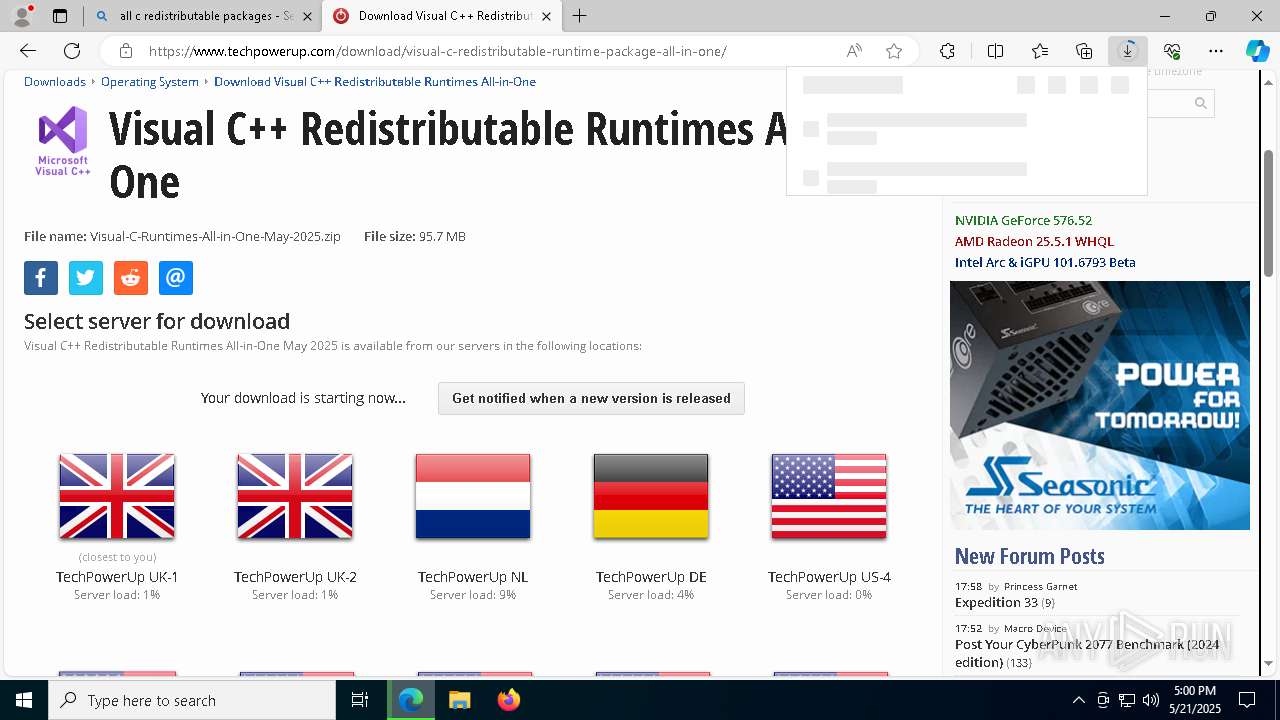Screen dimensions: 1280x720
Task: Open Operating System breadcrumb link
Action: tap(150, 81)
